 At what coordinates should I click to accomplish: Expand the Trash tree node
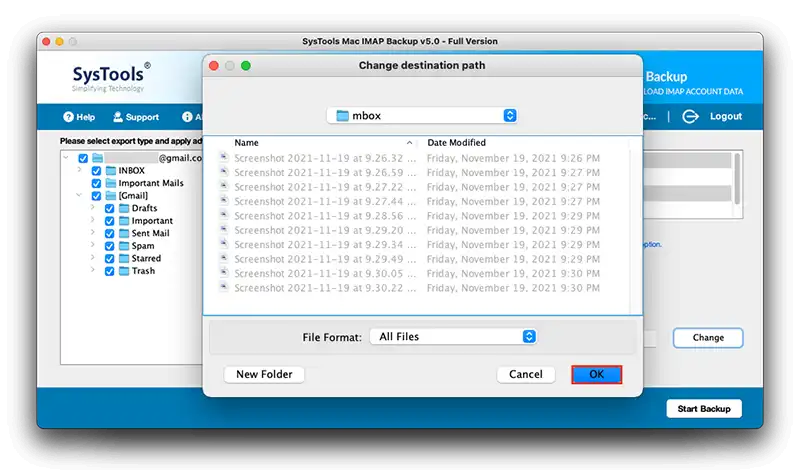(x=92, y=270)
